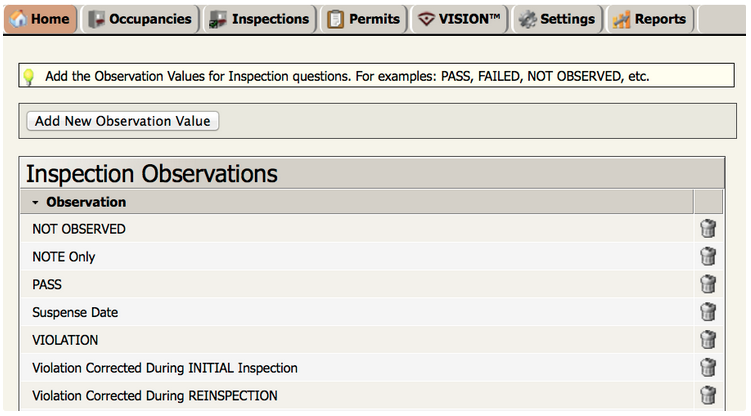
Task: Open the Settings tab
Action: tap(557, 19)
